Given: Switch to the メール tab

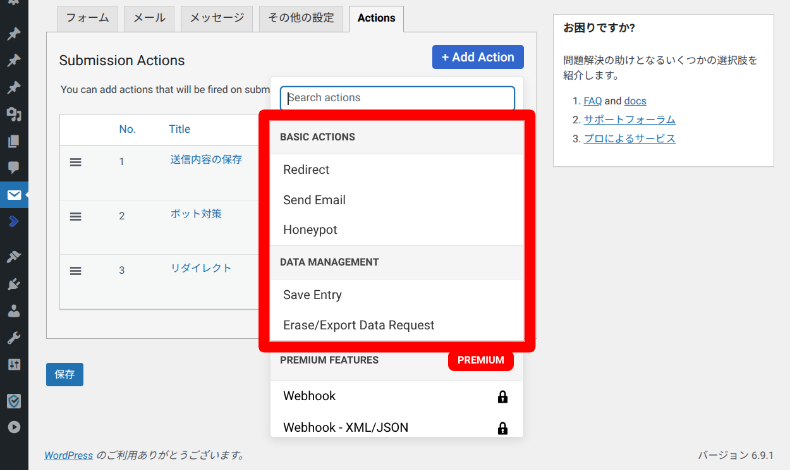Looking at the screenshot, I should pyautogui.click(x=149, y=19).
